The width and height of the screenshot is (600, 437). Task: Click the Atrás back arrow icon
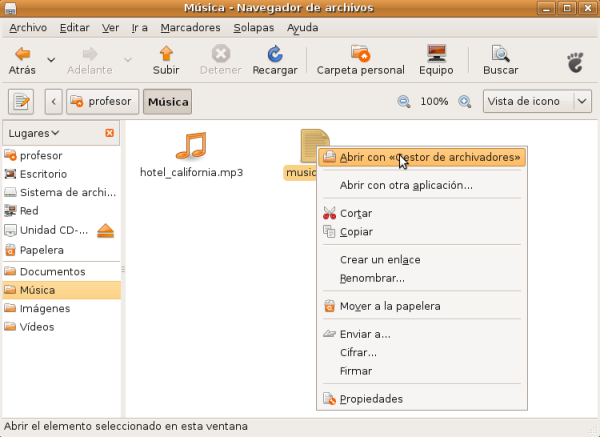pos(22,54)
